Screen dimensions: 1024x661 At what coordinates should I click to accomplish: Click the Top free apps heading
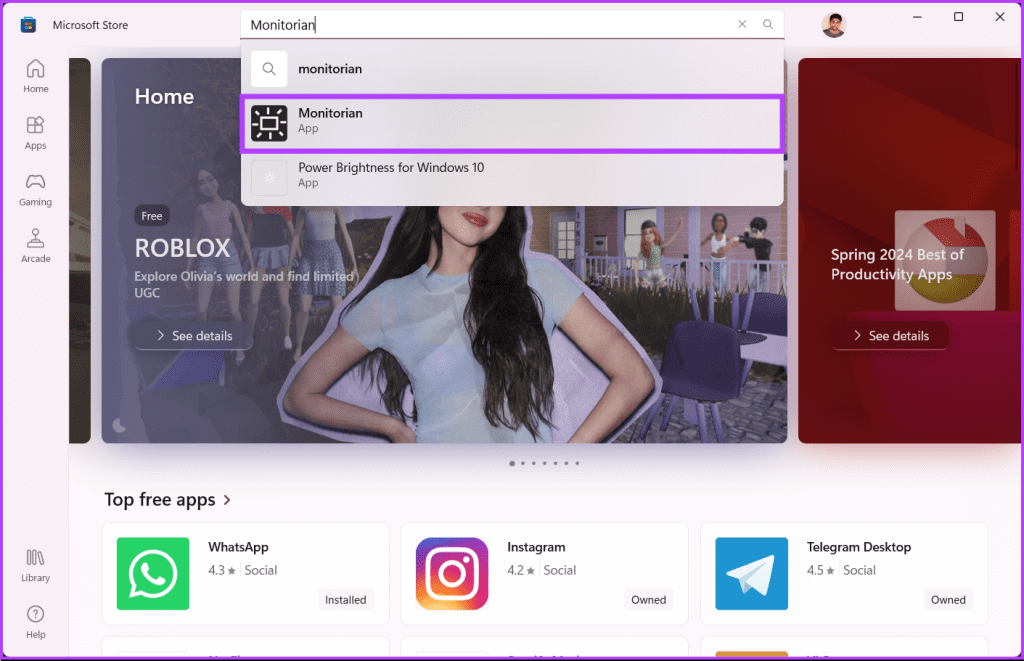pos(159,500)
